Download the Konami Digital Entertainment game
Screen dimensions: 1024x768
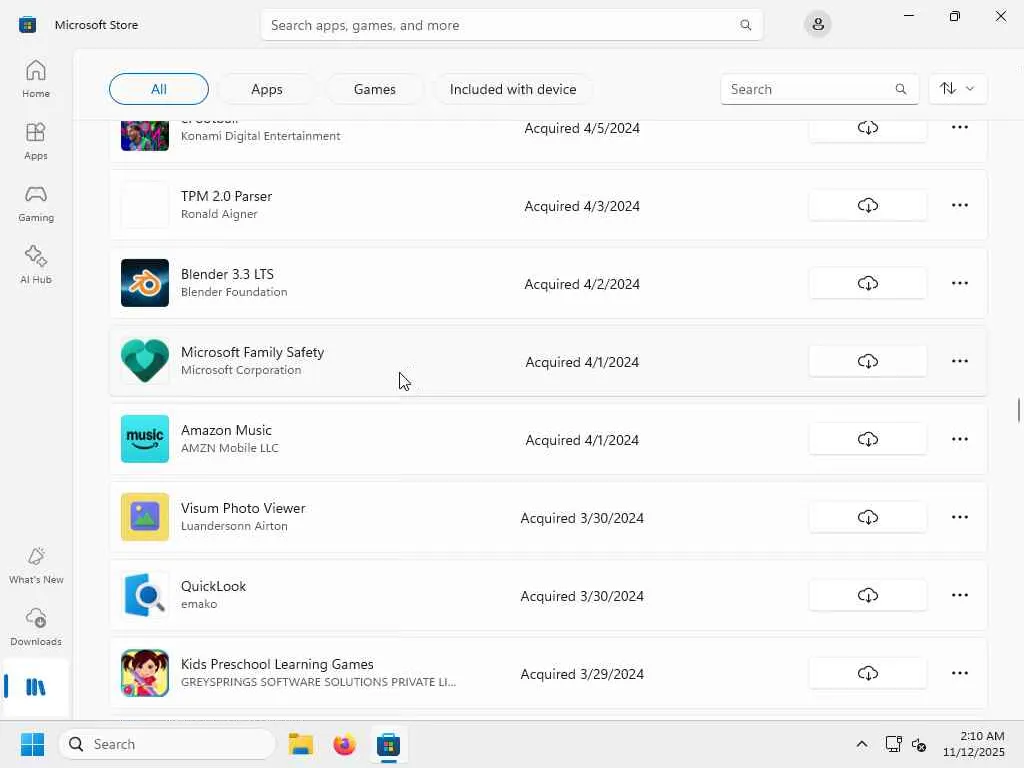coord(867,129)
